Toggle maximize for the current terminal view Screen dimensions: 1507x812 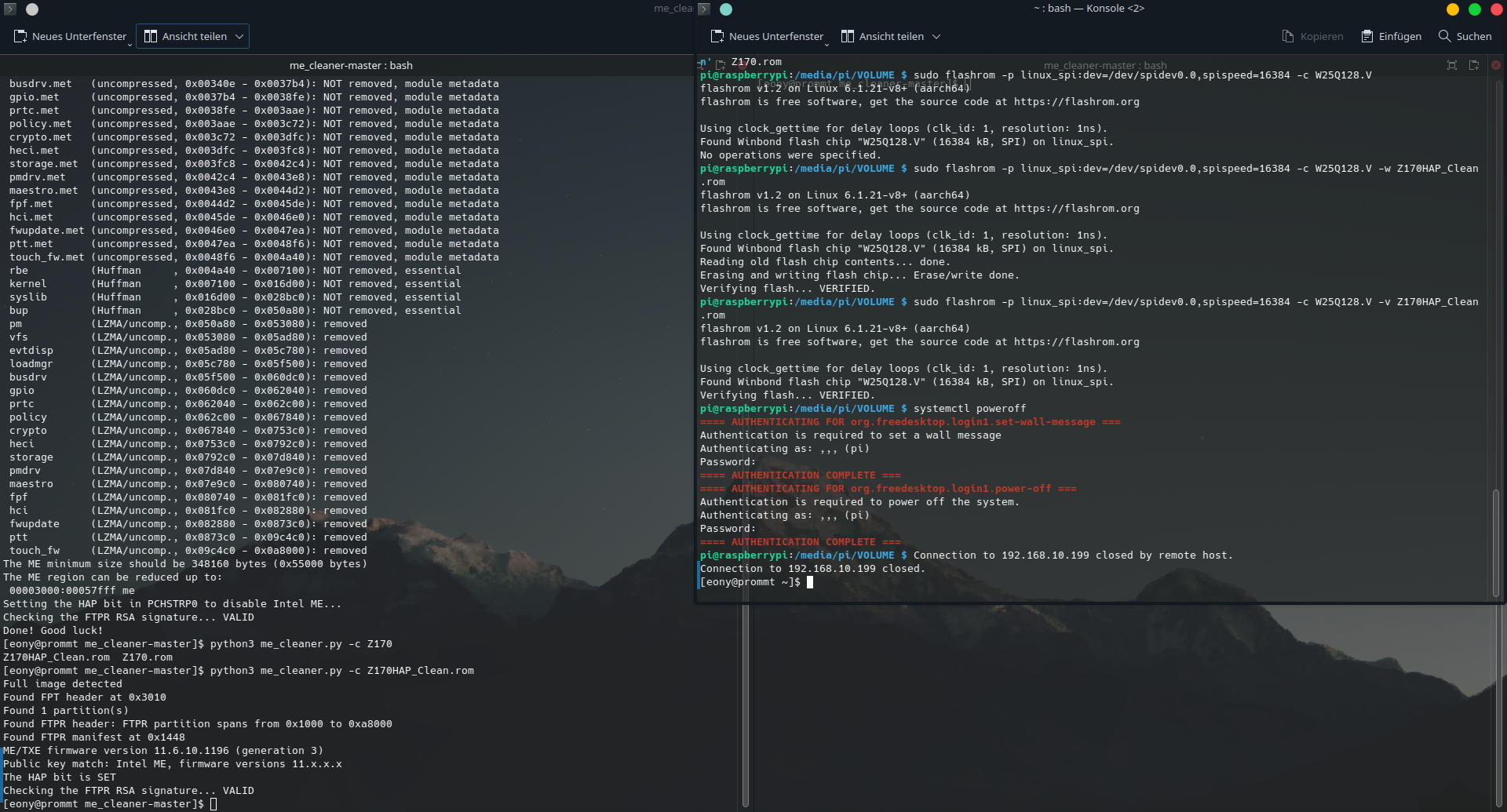(x=1452, y=65)
